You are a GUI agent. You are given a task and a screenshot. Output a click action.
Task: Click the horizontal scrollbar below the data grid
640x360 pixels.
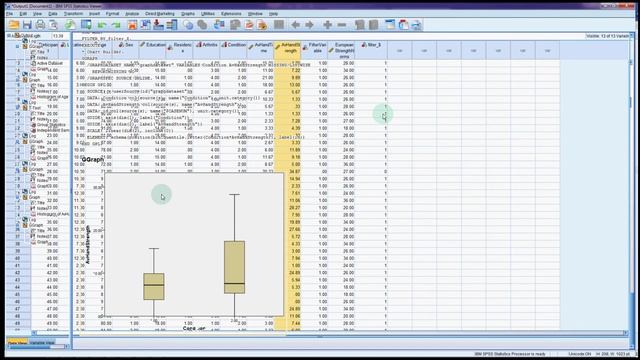click(x=329, y=333)
